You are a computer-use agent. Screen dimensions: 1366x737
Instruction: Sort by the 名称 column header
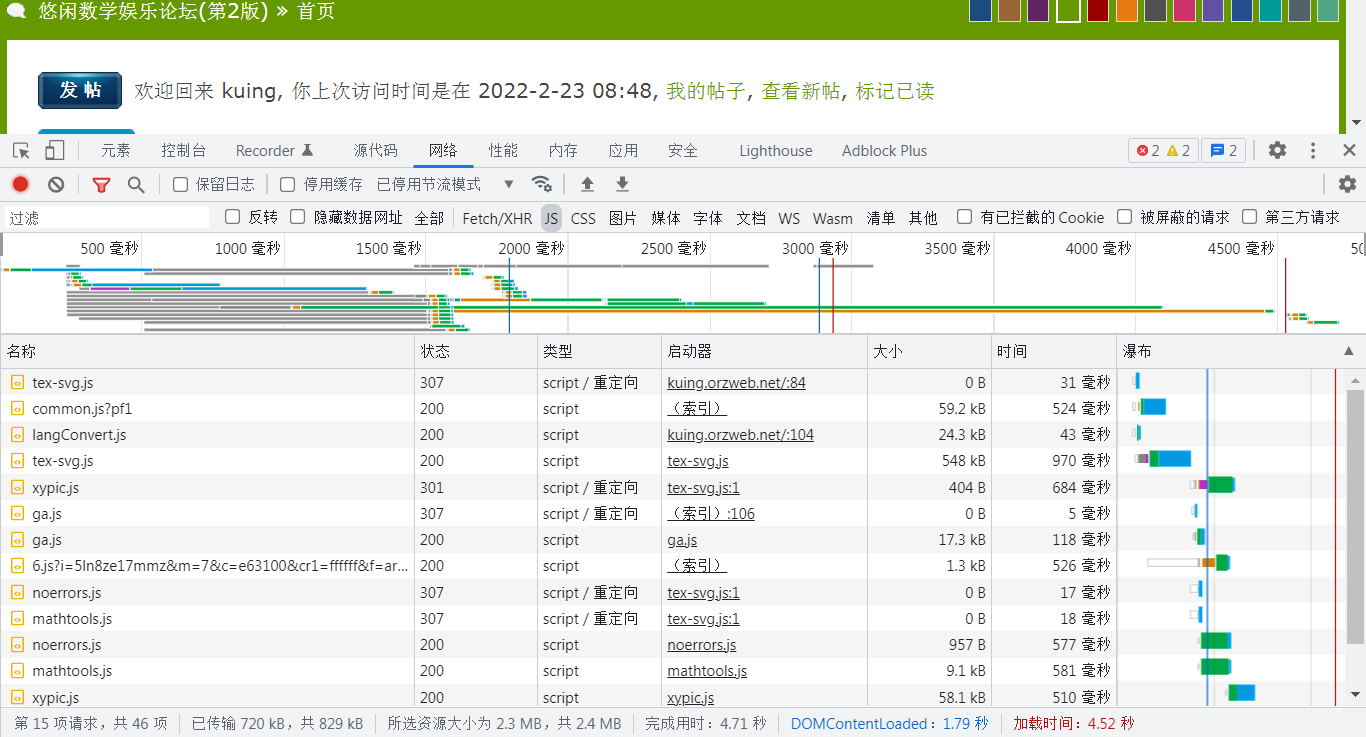pos(208,351)
